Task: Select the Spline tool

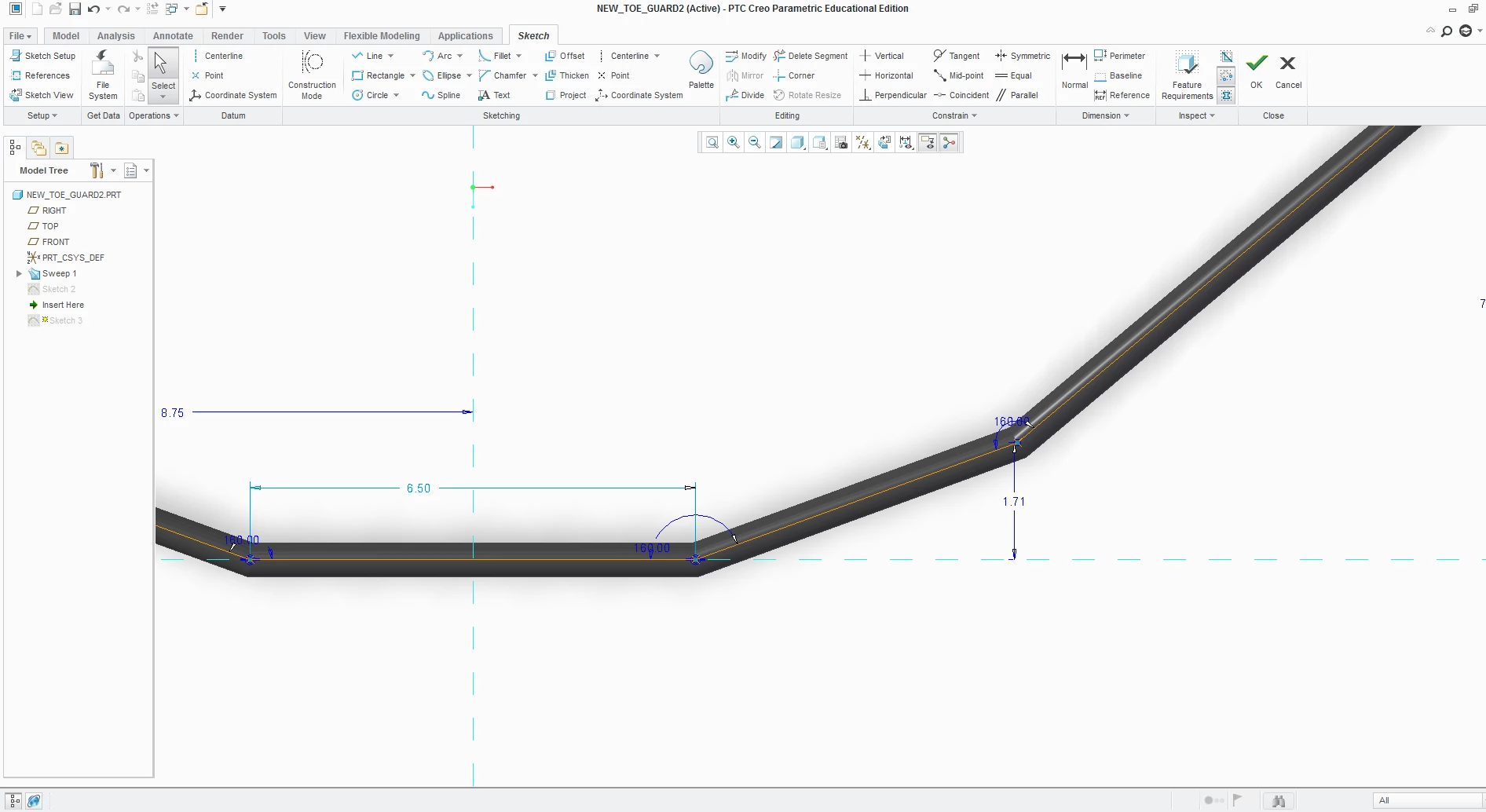Action: point(441,95)
